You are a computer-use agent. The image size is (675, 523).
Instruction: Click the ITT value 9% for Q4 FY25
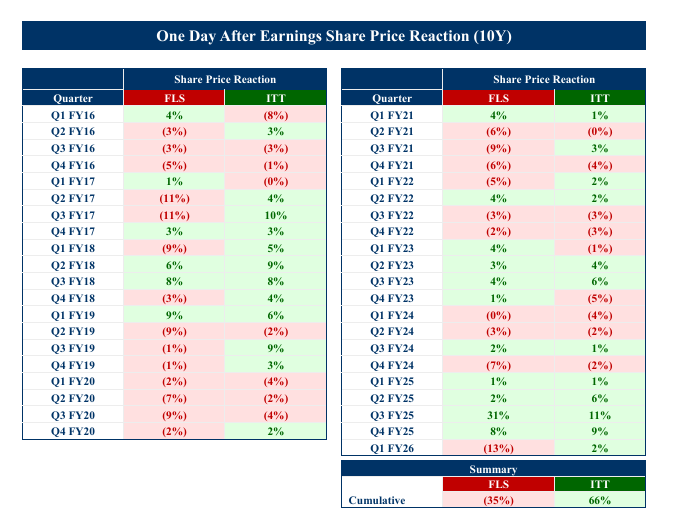point(600,431)
